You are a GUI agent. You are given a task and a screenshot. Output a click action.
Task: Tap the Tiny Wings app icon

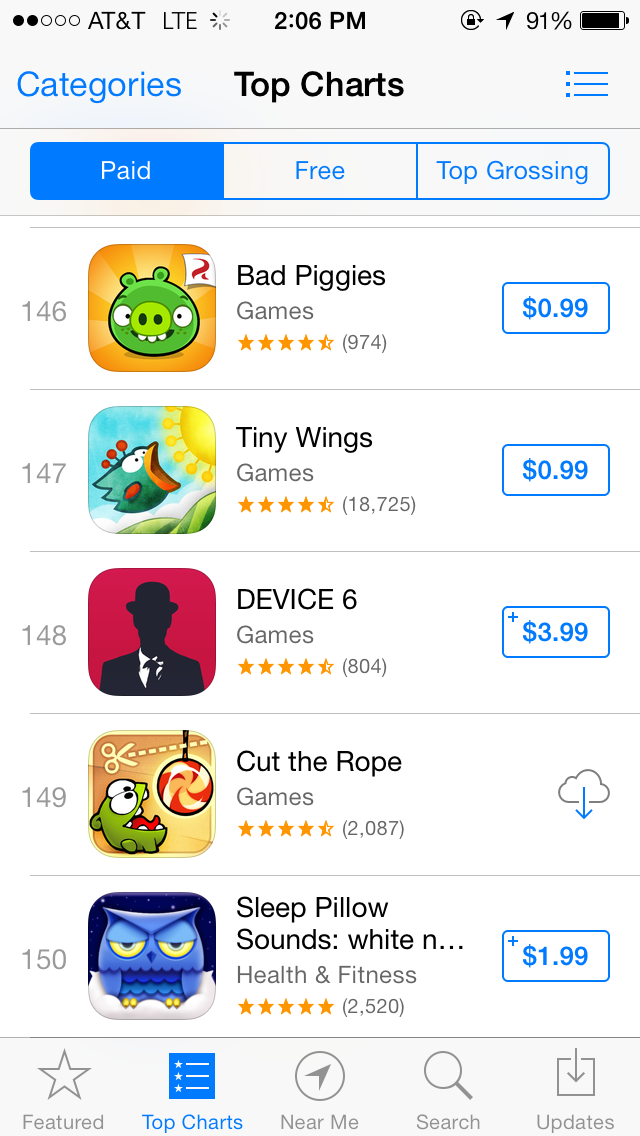[x=152, y=470]
